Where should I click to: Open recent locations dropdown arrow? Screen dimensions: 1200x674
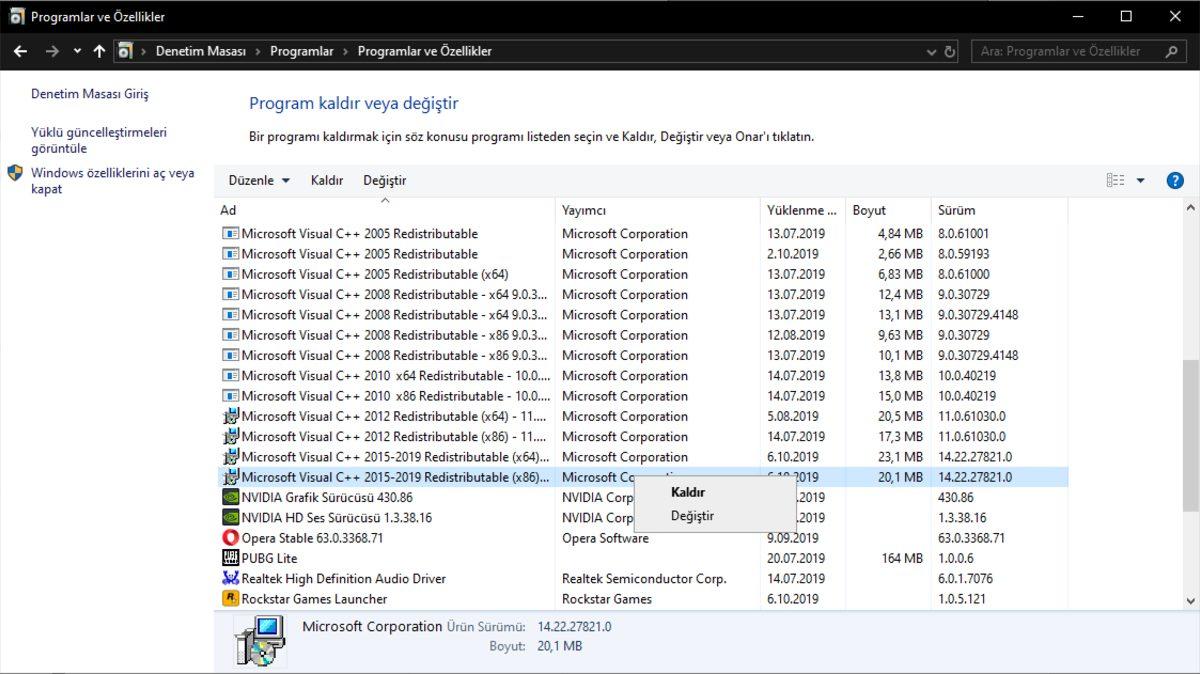click(77, 51)
